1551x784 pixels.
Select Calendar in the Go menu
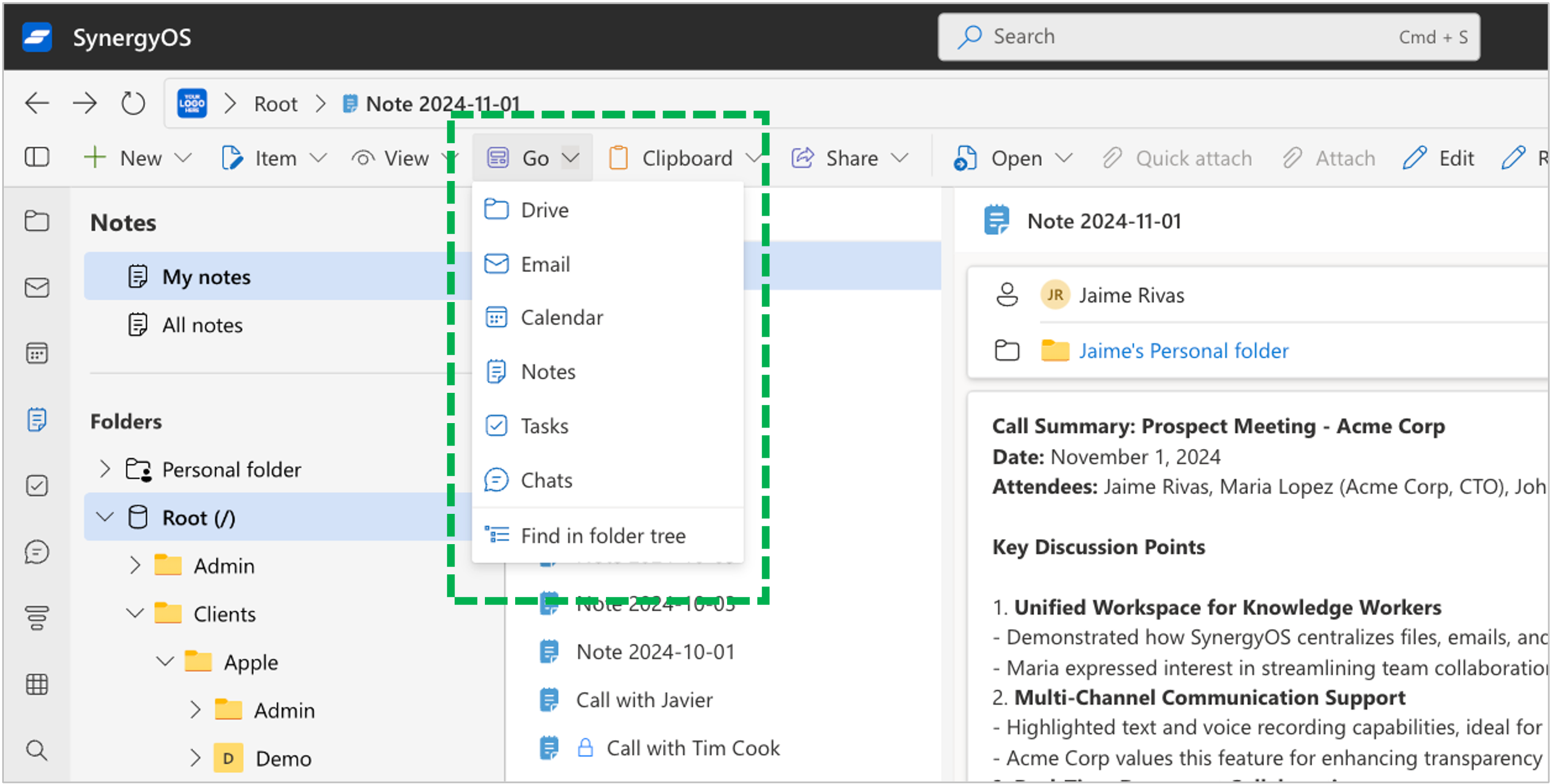608,317
